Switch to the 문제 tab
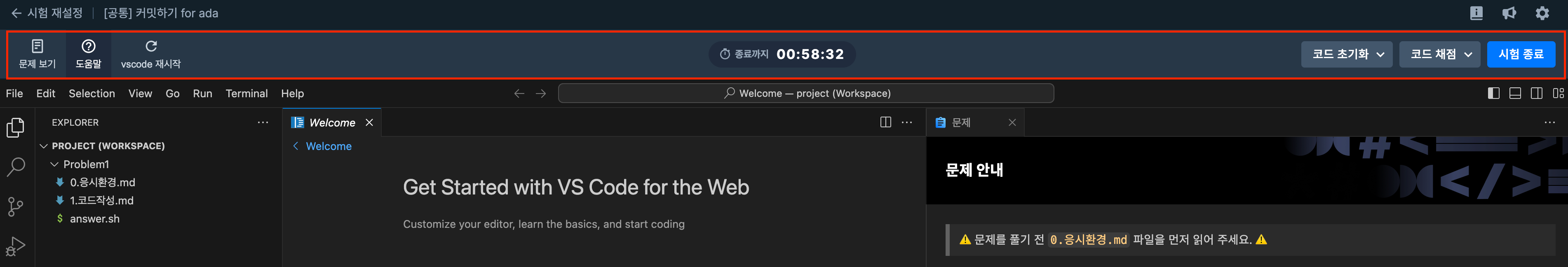The image size is (1568, 267). click(x=961, y=122)
